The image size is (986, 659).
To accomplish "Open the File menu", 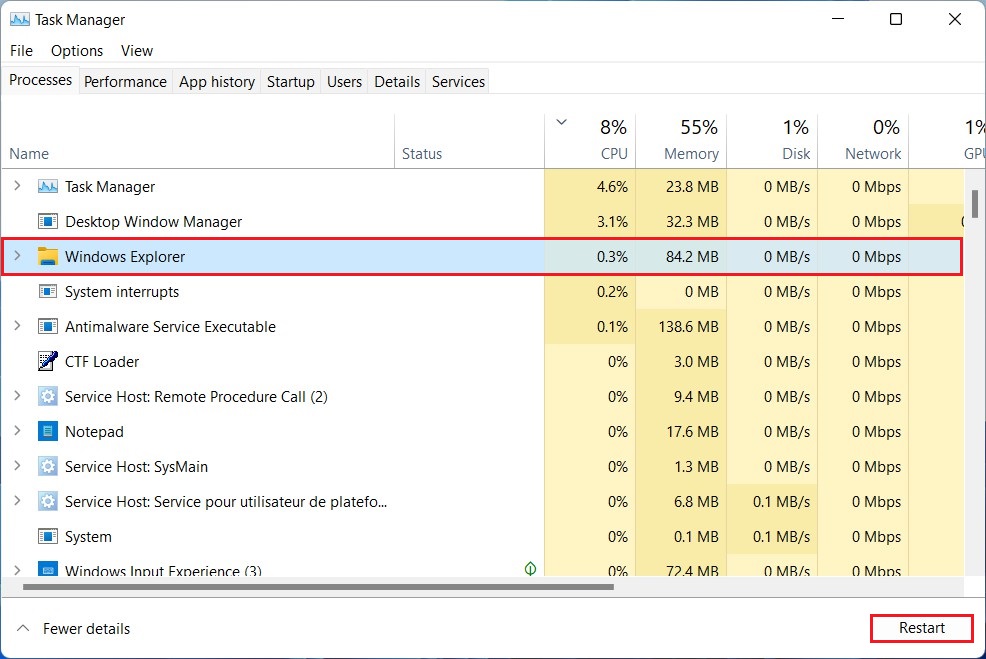I will (x=21, y=51).
